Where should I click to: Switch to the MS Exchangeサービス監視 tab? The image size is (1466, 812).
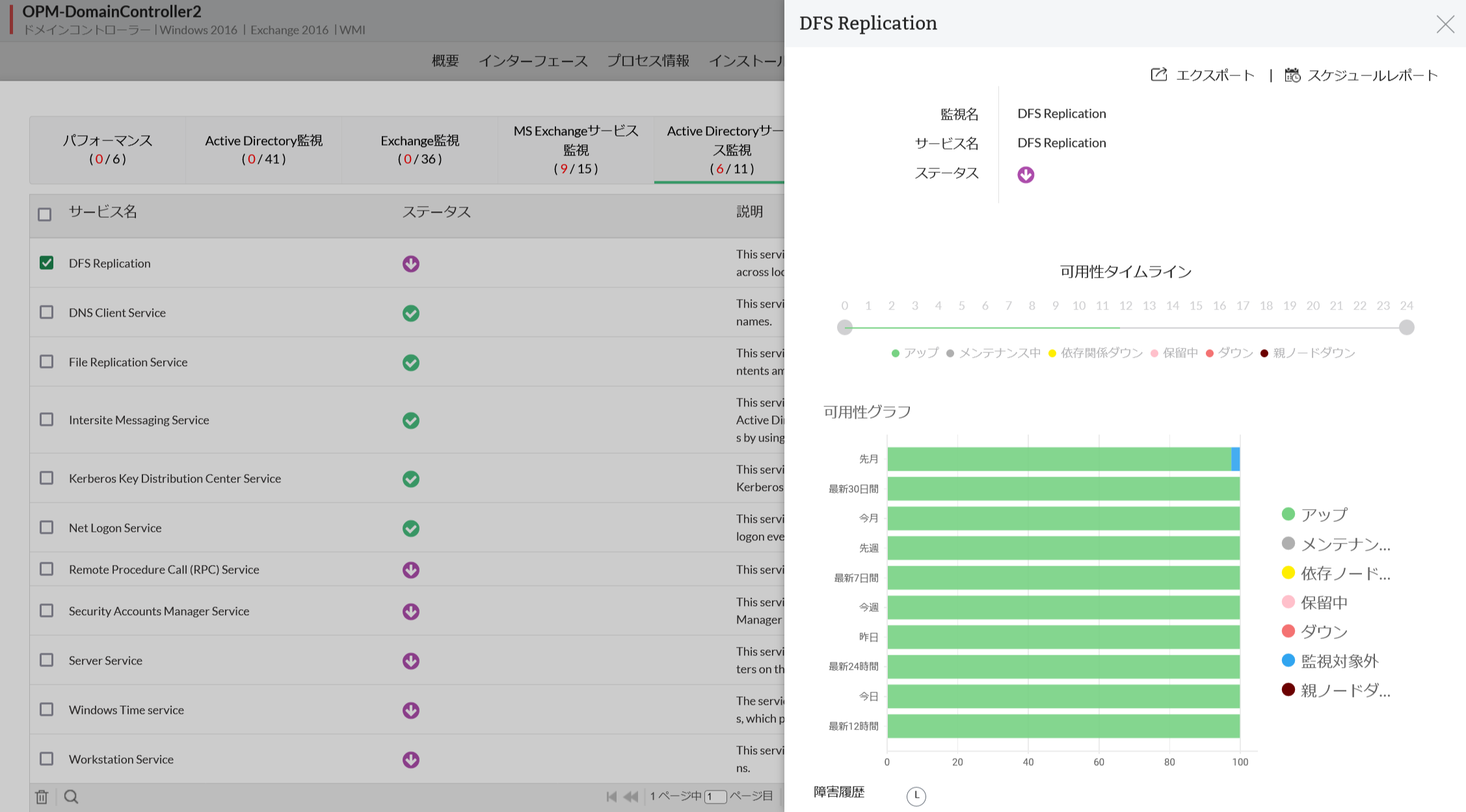(x=576, y=150)
